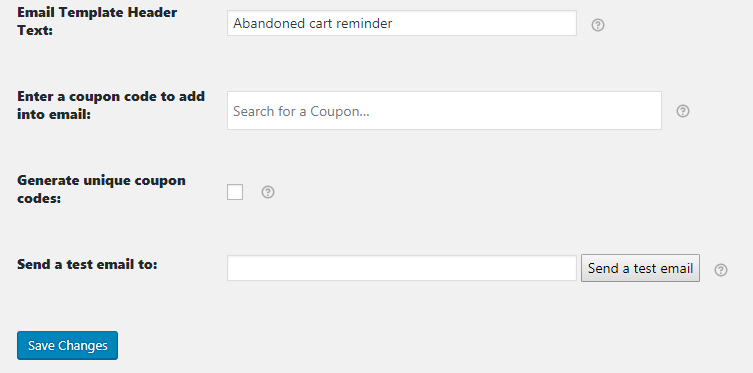Viewport: 753px width, 373px height.
Task: Click the blue Save Changes button
Action: [x=67, y=345]
